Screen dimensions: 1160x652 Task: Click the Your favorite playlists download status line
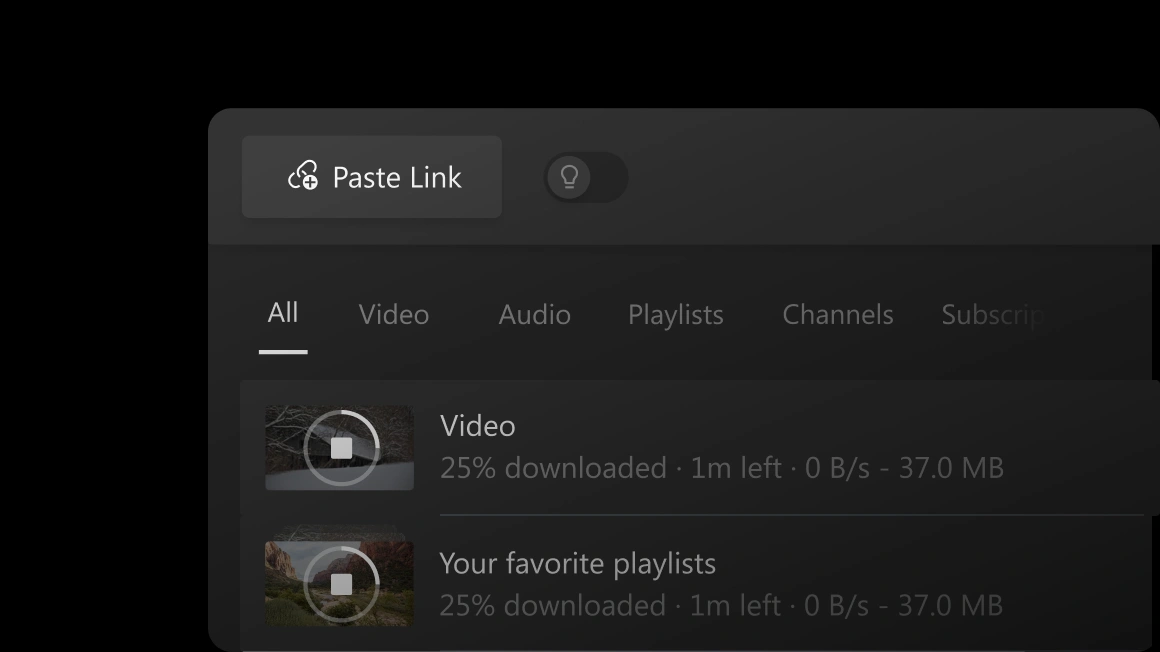click(721, 605)
